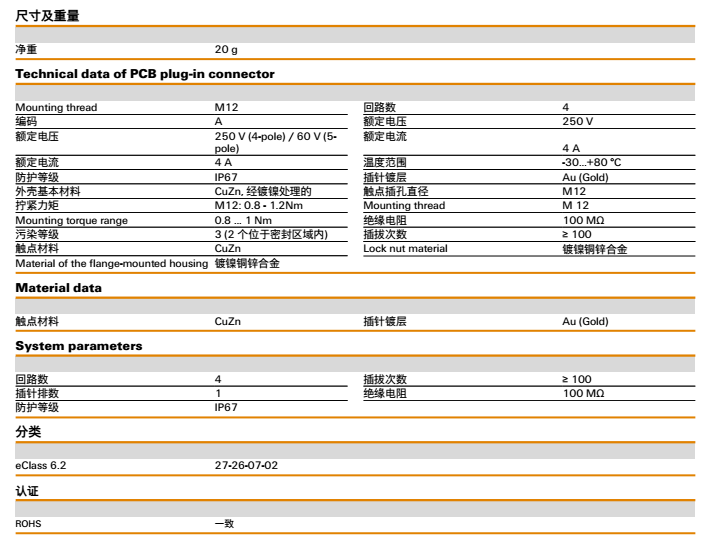Viewport: 717px width, 543px height.
Task: Click the 污染等级 row label
Action: click(x=37, y=234)
